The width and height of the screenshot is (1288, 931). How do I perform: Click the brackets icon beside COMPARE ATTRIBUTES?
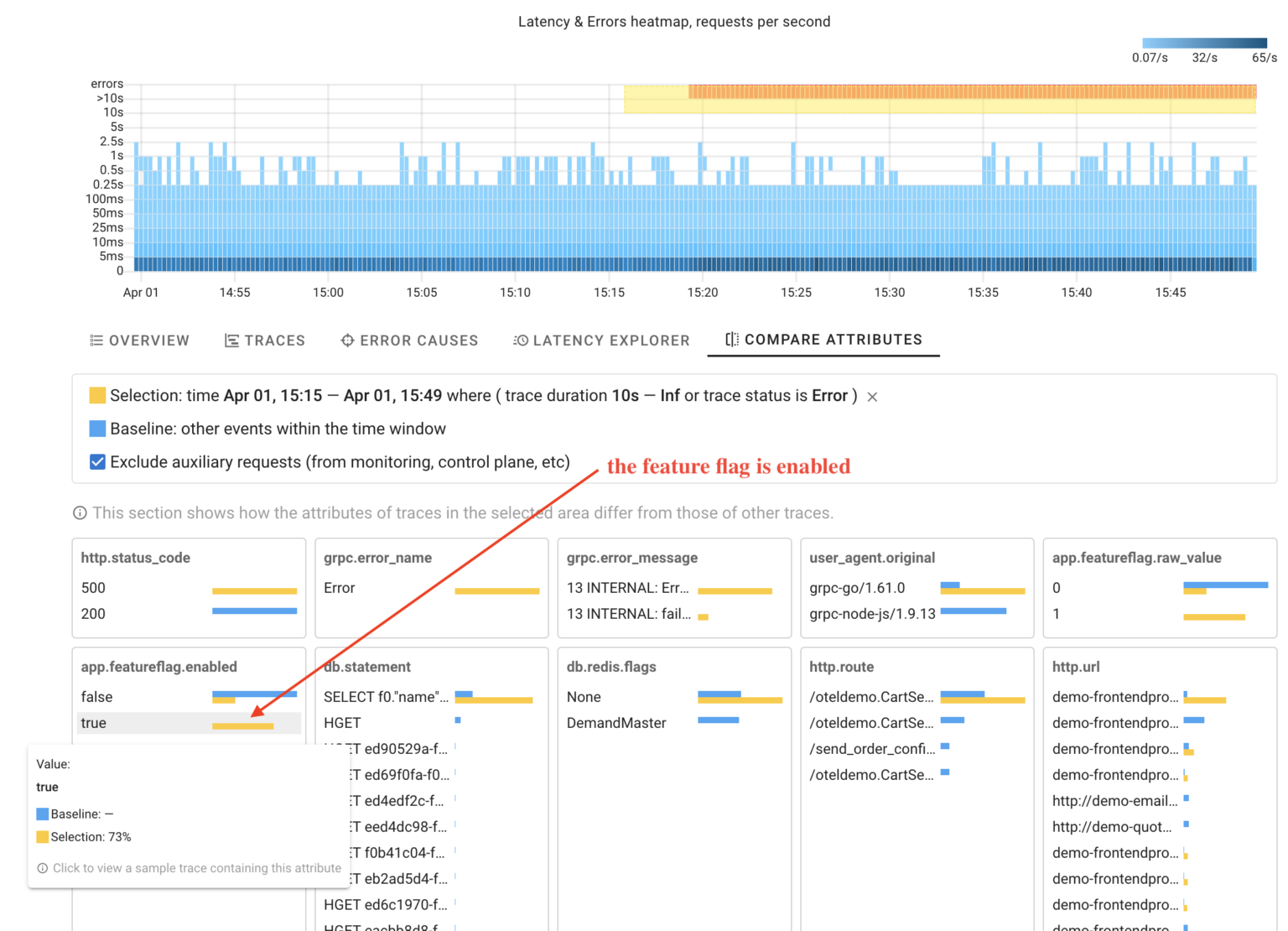[x=730, y=339]
